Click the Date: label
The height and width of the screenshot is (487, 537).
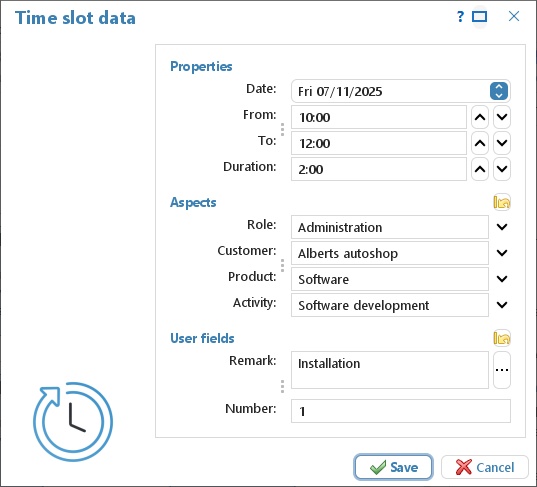pyautogui.click(x=261, y=89)
